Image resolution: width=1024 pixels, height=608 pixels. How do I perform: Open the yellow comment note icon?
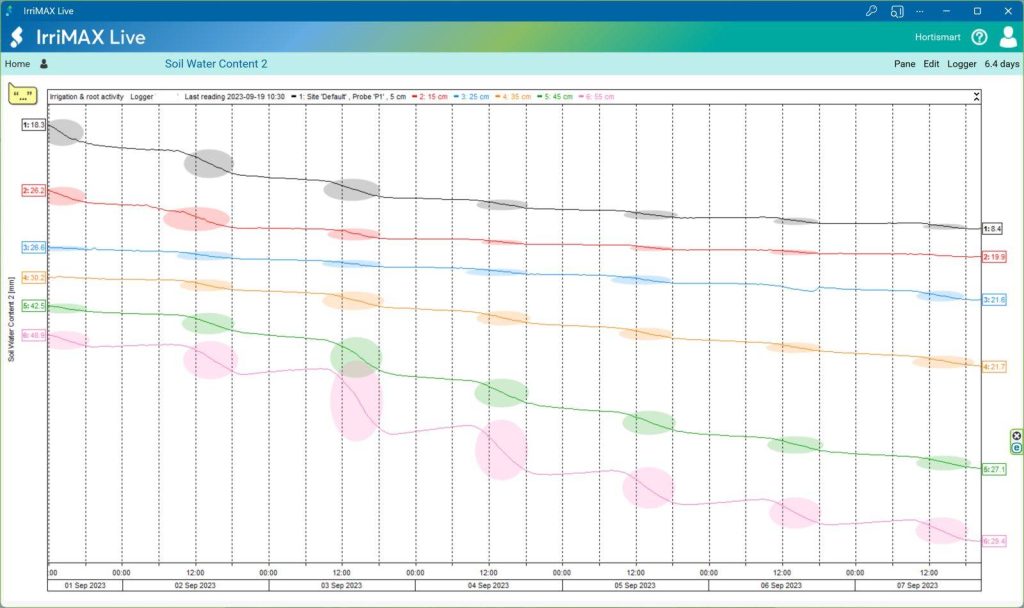pyautogui.click(x=22, y=94)
